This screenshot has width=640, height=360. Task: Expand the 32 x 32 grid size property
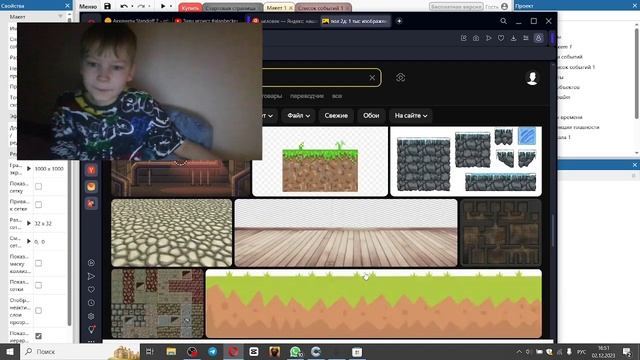pyautogui.click(x=29, y=223)
